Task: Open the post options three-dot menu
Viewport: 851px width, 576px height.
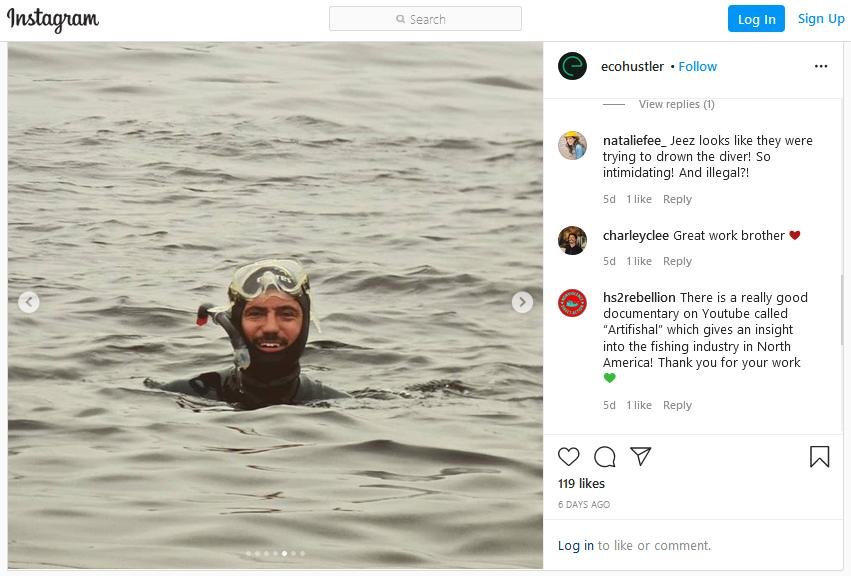Action: (x=821, y=65)
